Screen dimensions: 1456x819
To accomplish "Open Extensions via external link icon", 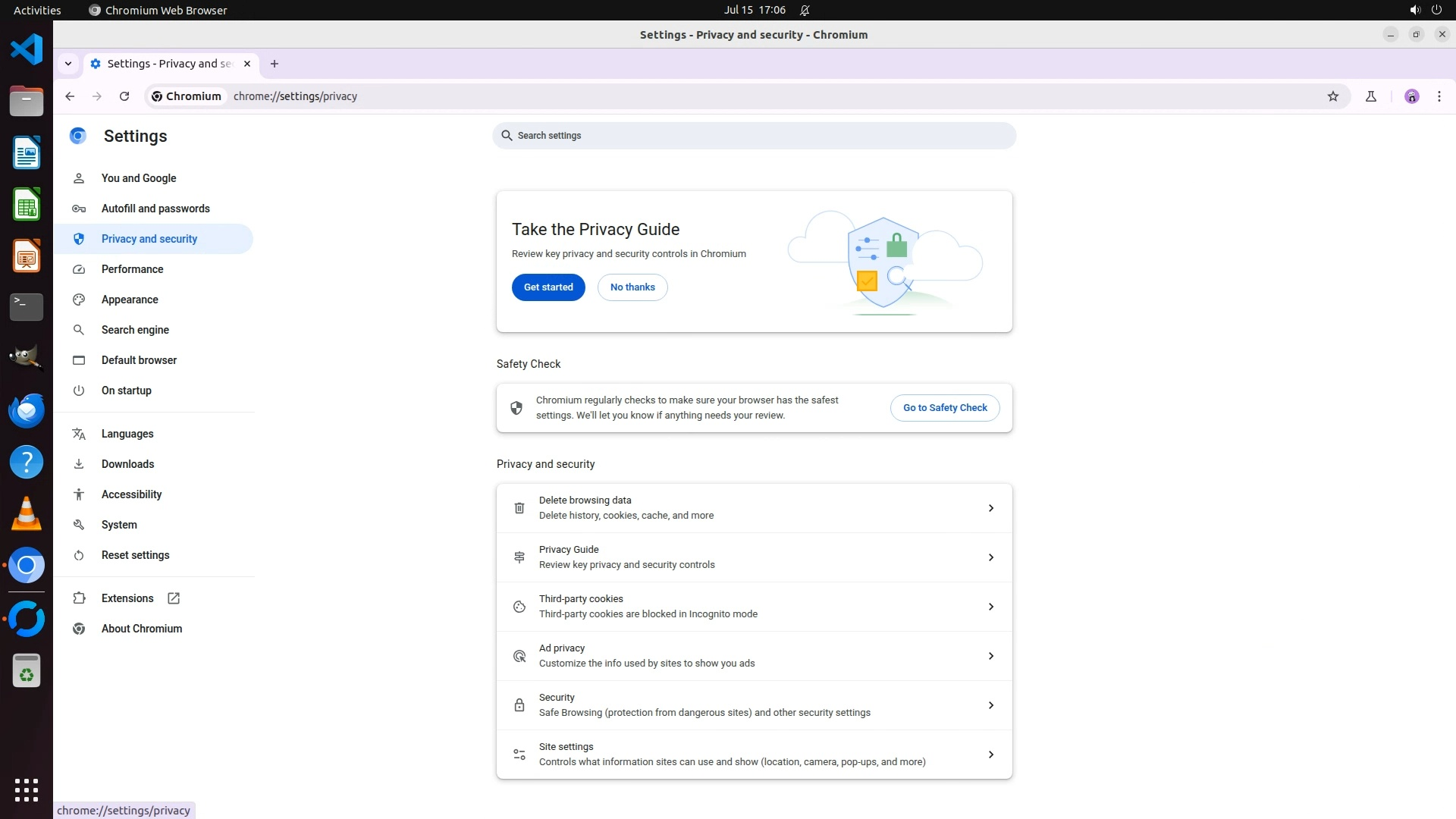I will [174, 598].
